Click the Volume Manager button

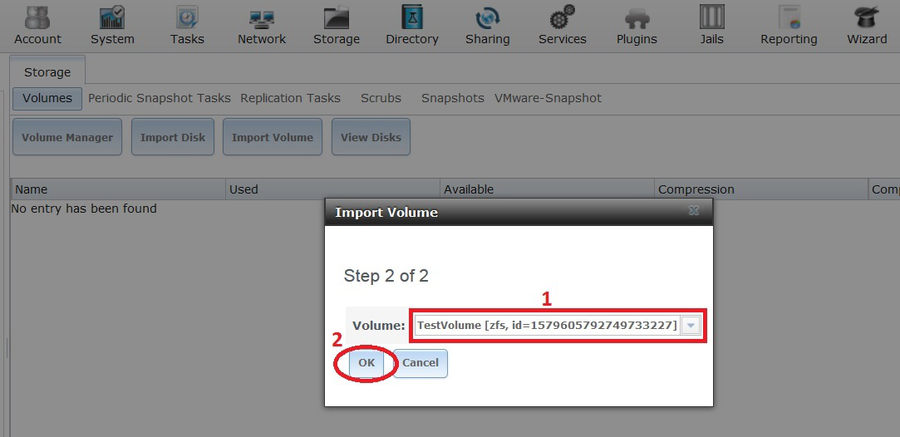[67, 137]
